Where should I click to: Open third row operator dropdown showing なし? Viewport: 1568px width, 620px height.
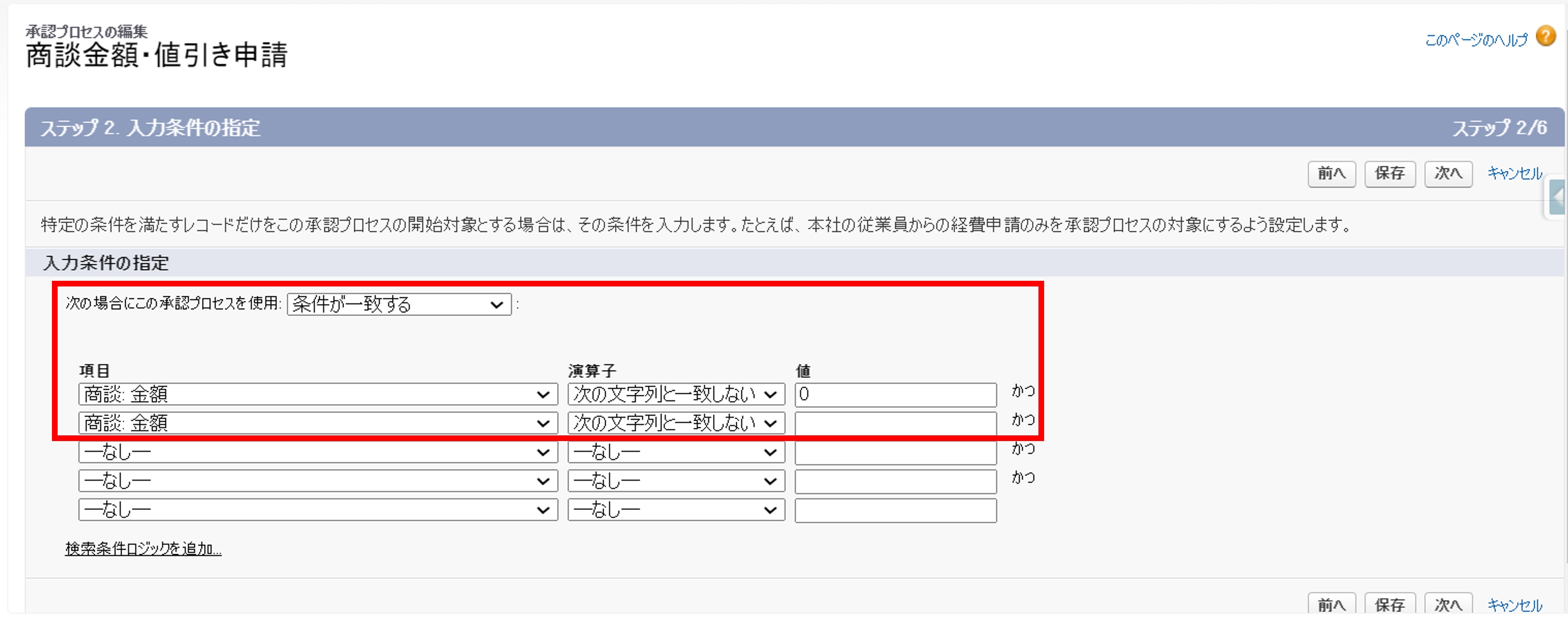click(x=676, y=452)
